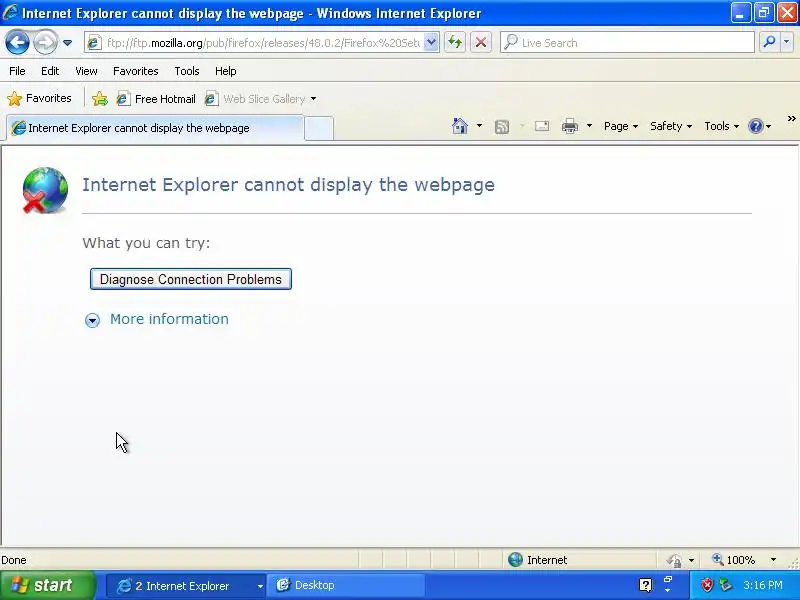
Task: Open the Favorites star button panel
Action: (x=39, y=98)
